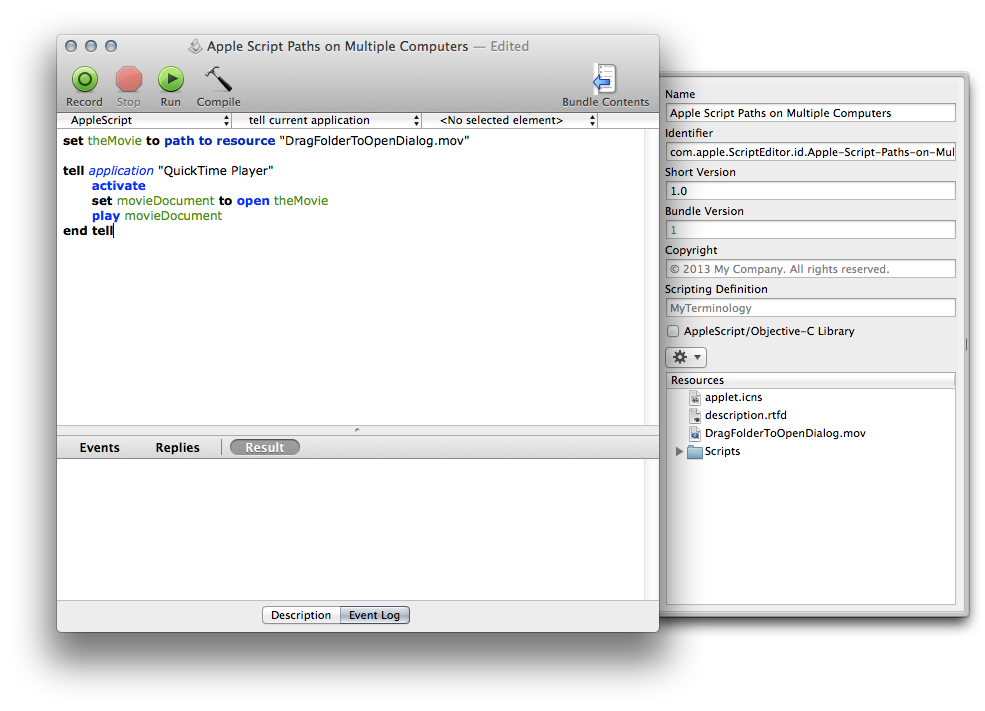
Task: Close the script editor window
Action: (x=71, y=46)
